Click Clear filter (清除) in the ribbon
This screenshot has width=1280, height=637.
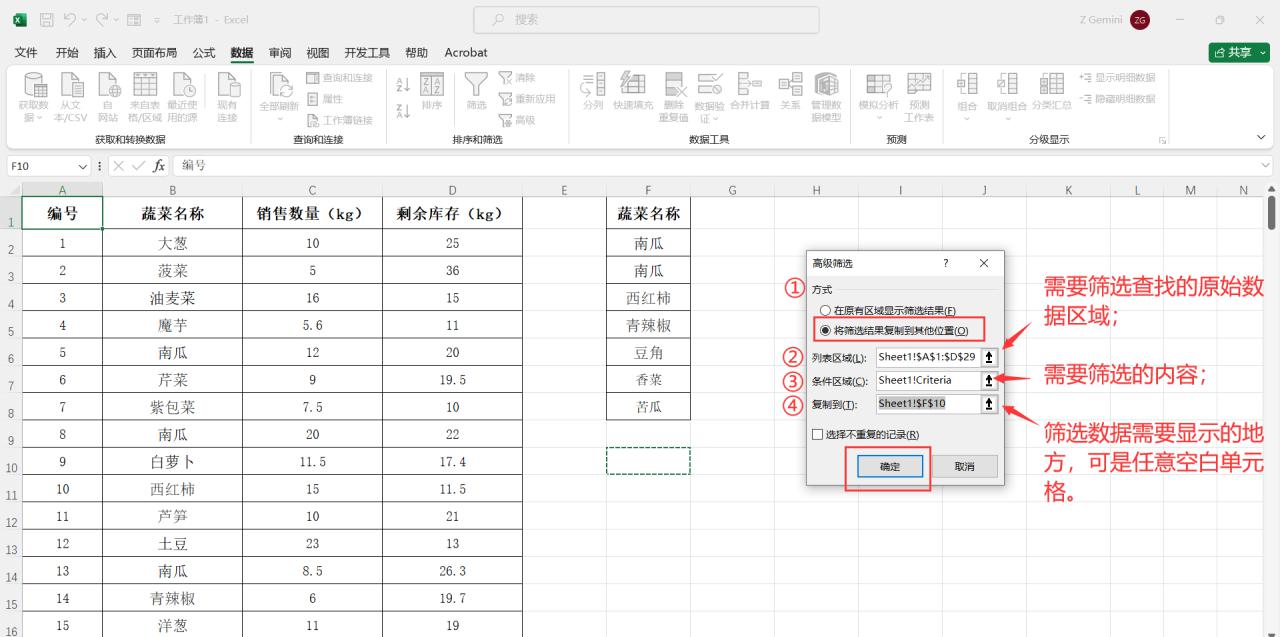pos(517,78)
